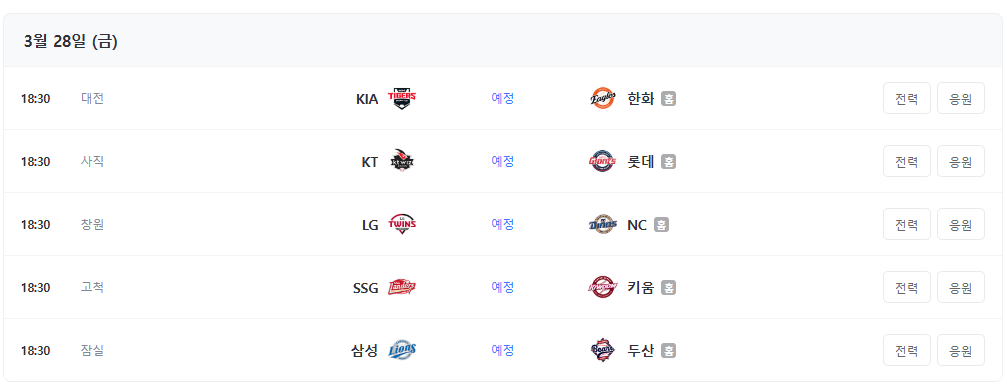Open 예정 link for 잠실 game
Viewport: 1007px width, 389px height.
click(503, 350)
